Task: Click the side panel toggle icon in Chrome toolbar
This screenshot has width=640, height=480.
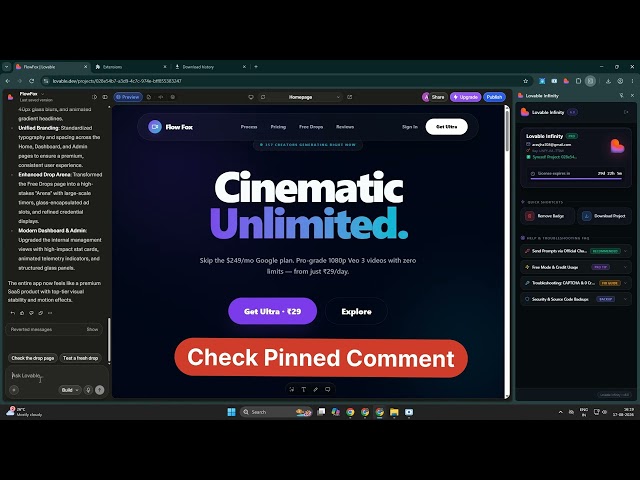Action: 590,81
